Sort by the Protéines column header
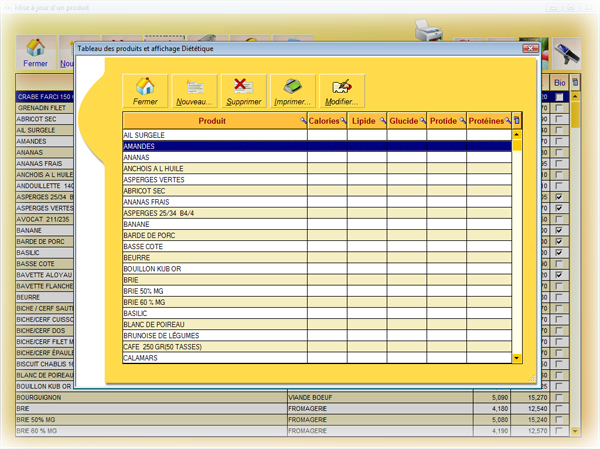Viewport: 600px width, 449px height. point(486,121)
